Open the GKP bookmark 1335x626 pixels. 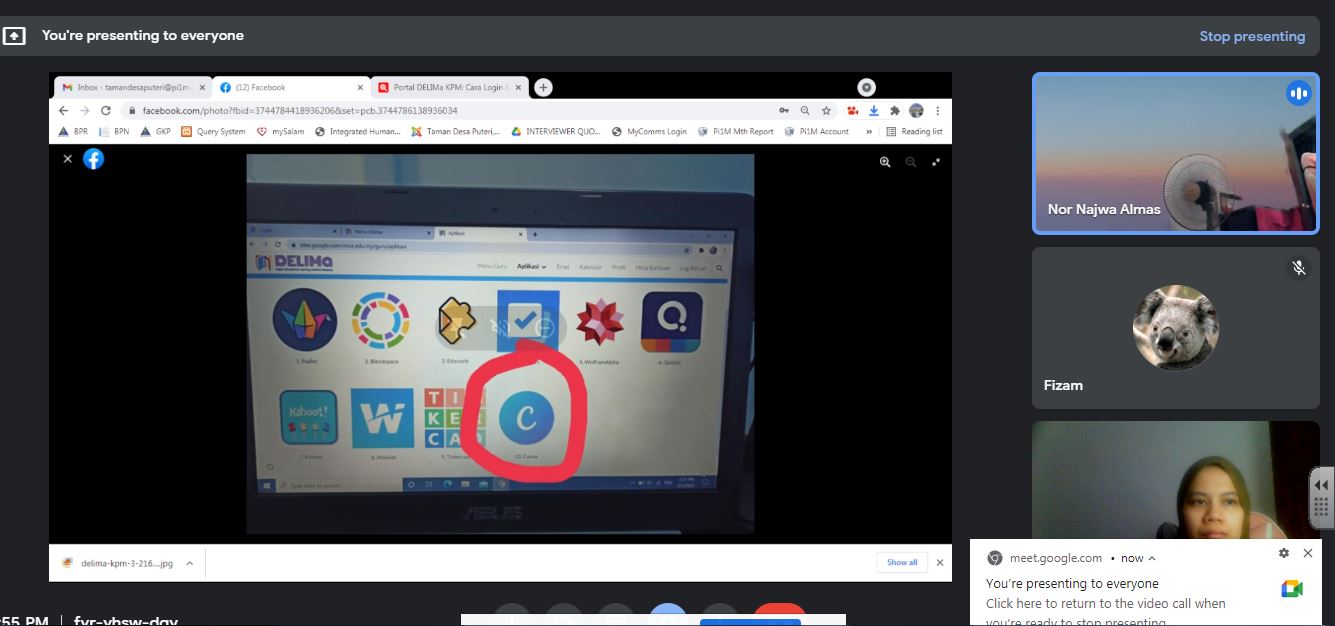pyautogui.click(x=155, y=131)
